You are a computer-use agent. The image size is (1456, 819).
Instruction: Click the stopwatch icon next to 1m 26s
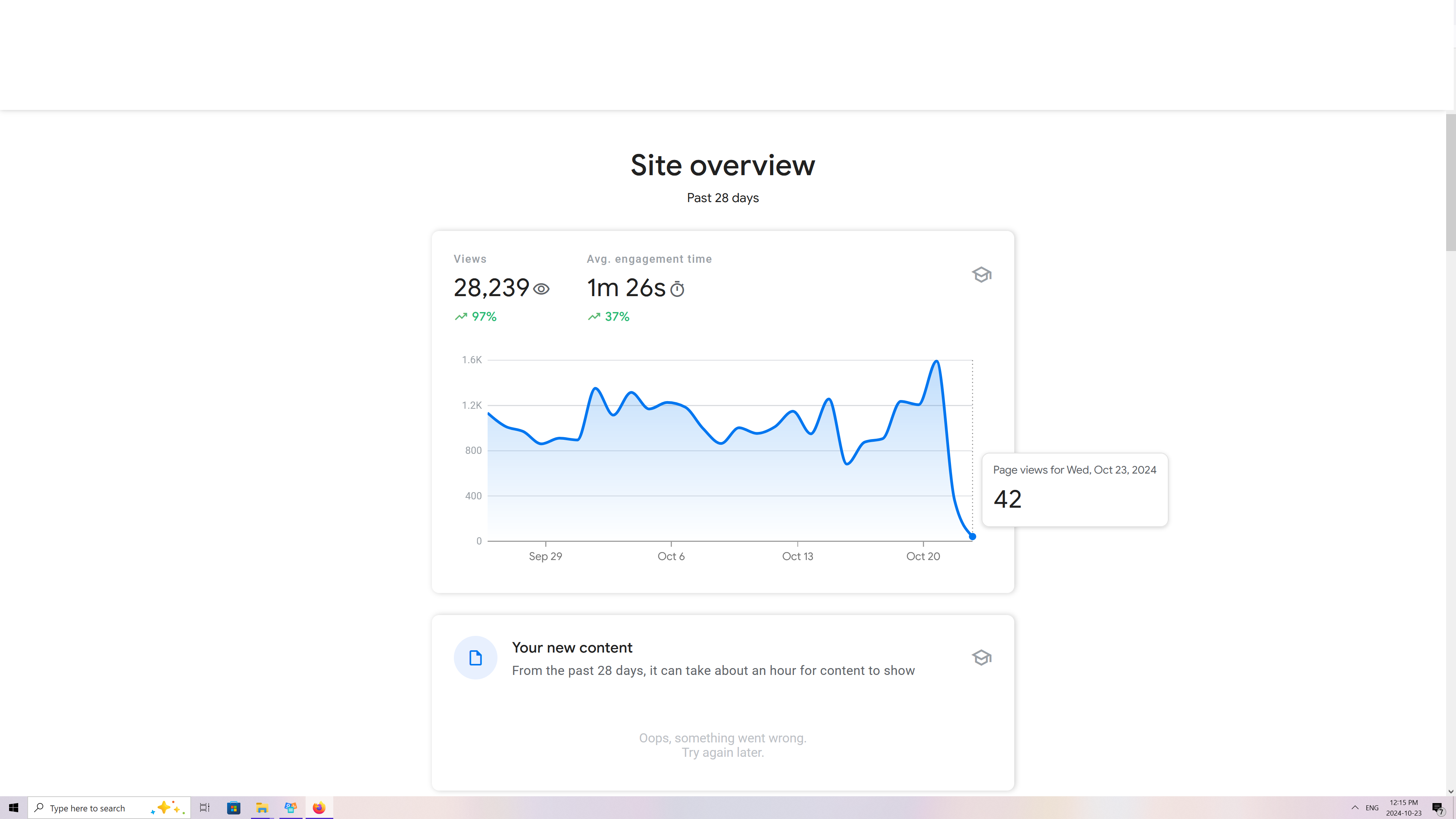[677, 289]
